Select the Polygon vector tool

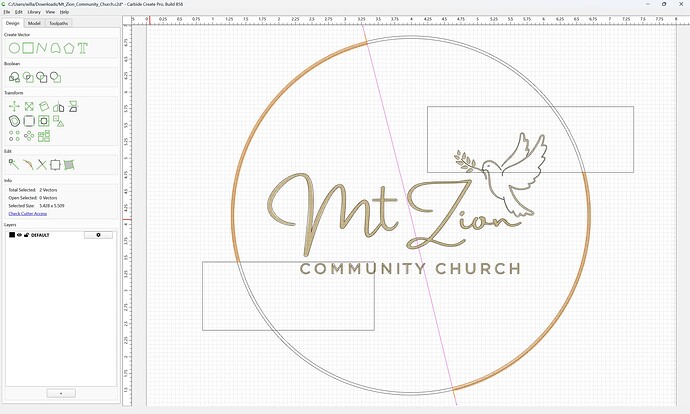(69, 48)
